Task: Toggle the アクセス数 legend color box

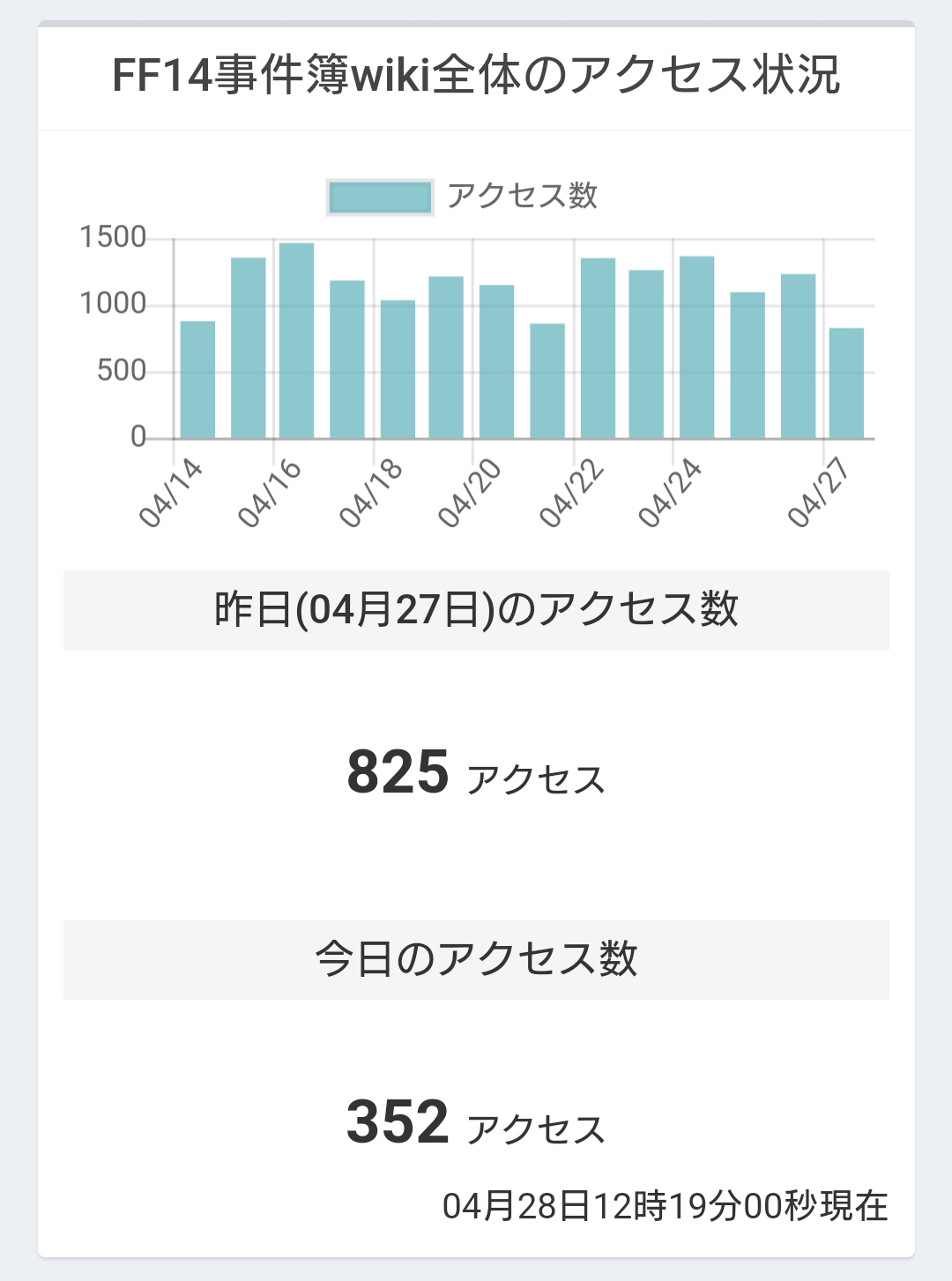Action: point(380,197)
